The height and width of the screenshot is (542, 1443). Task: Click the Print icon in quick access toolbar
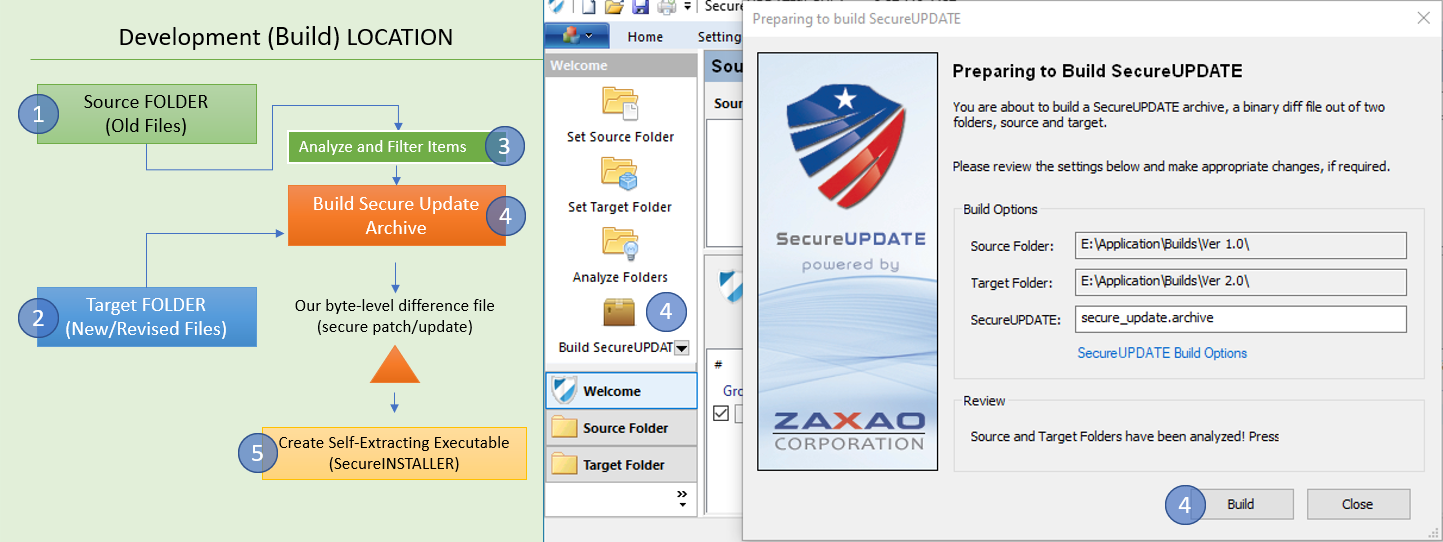[x=667, y=7]
